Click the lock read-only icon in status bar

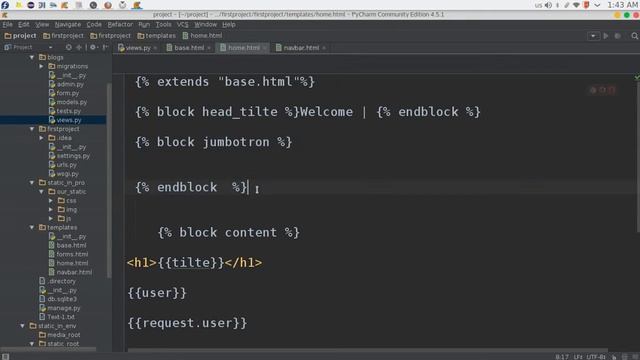(613, 357)
